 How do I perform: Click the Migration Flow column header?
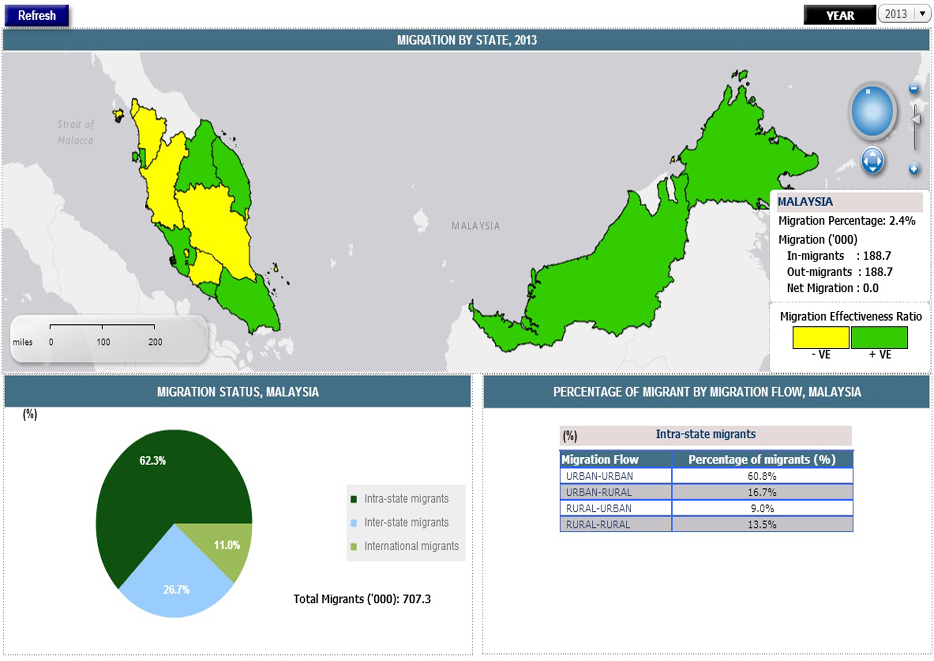coord(616,460)
